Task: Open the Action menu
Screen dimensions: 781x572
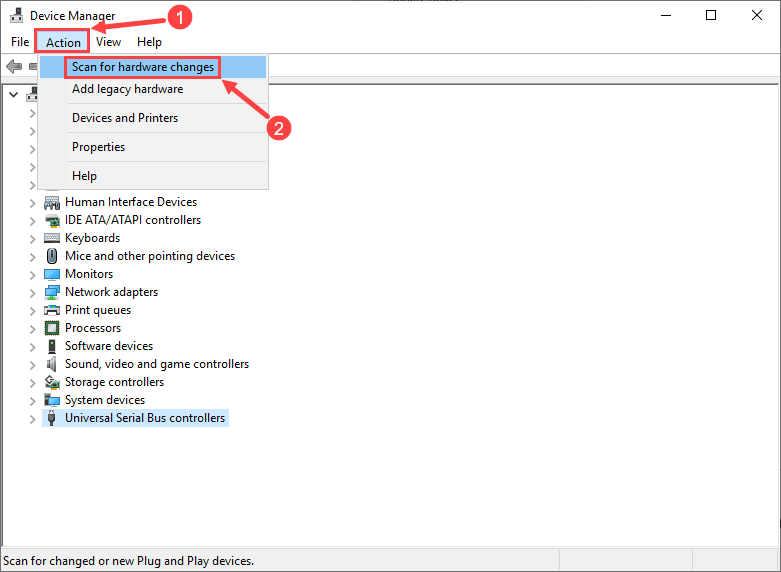Action: point(63,42)
